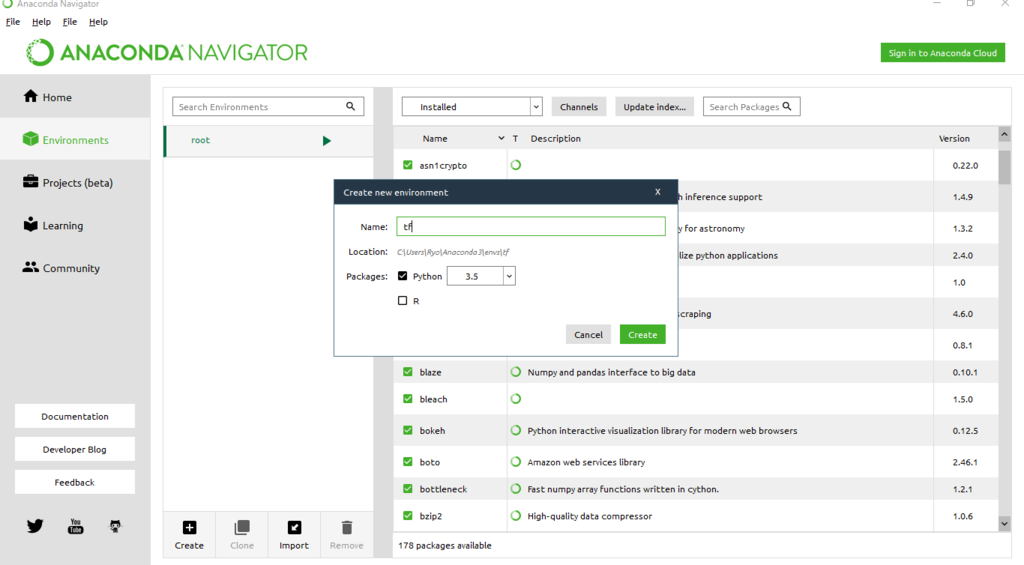Toggle the bottleneck package checkbox
The width and height of the screenshot is (1024, 565).
click(408, 488)
